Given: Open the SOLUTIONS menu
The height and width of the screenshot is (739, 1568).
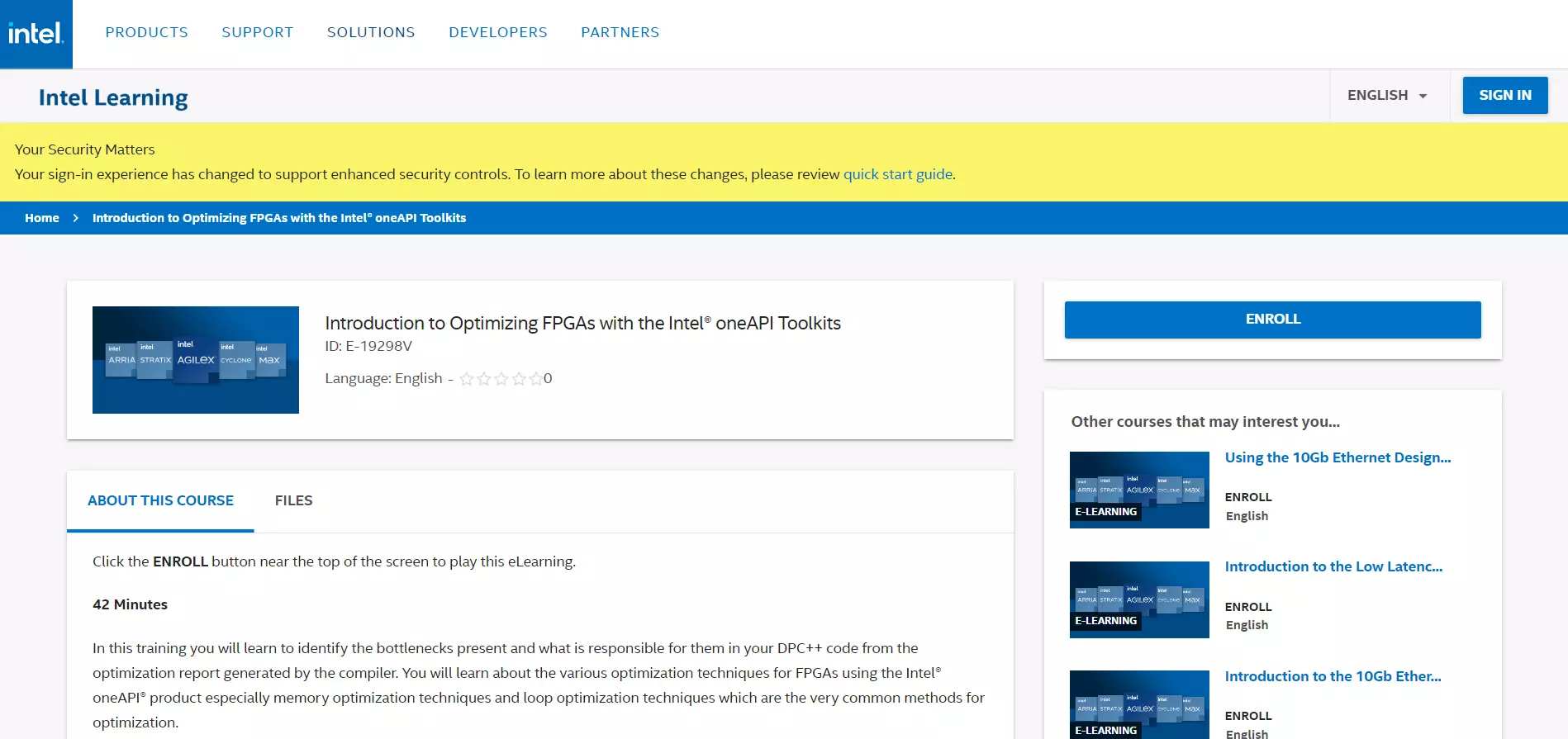Looking at the screenshot, I should pos(371,32).
